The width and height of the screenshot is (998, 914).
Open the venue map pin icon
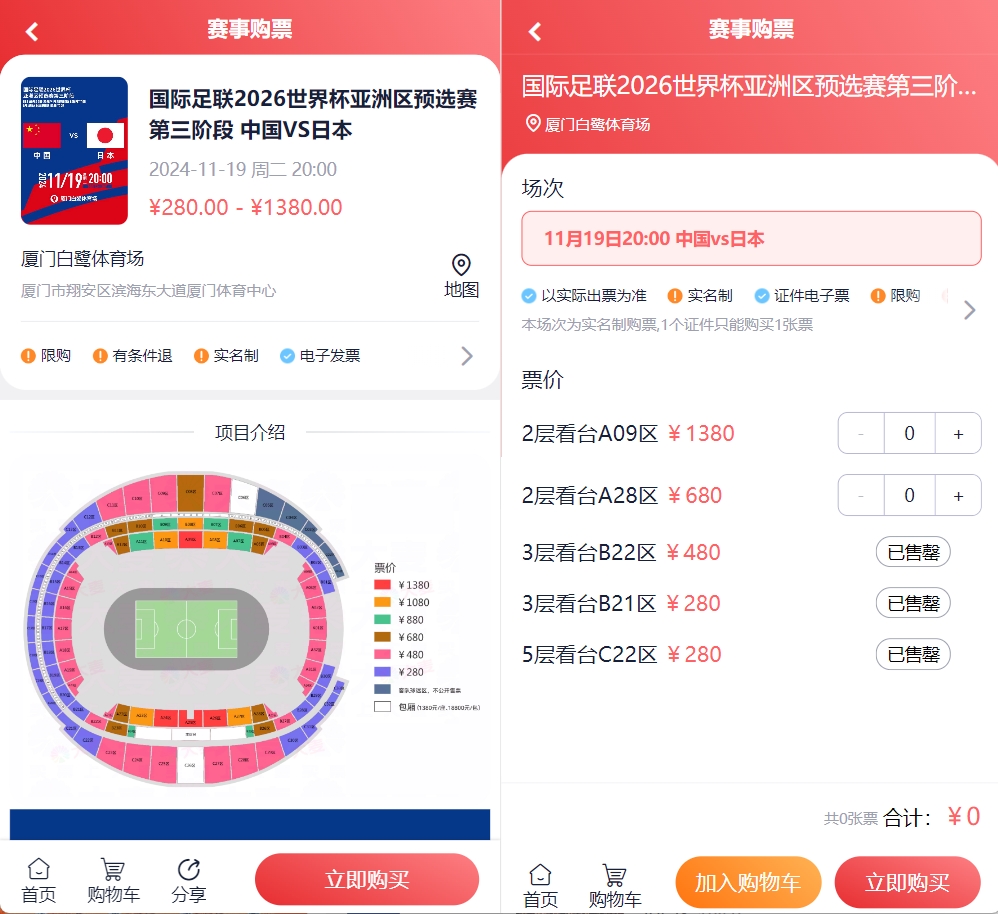click(461, 266)
